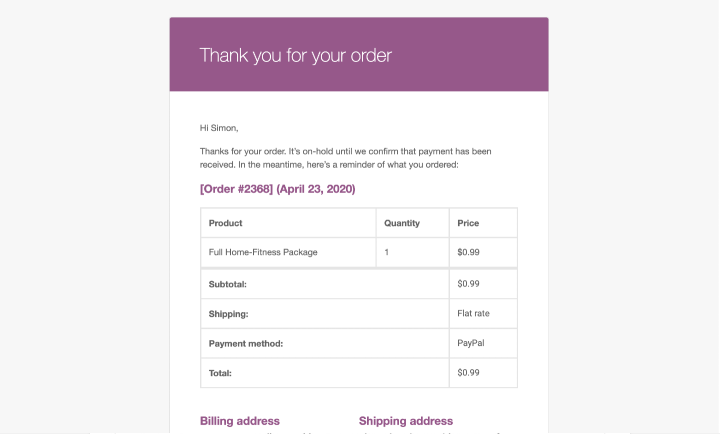Click the Shipping row label
720x434 pixels.
(228, 314)
